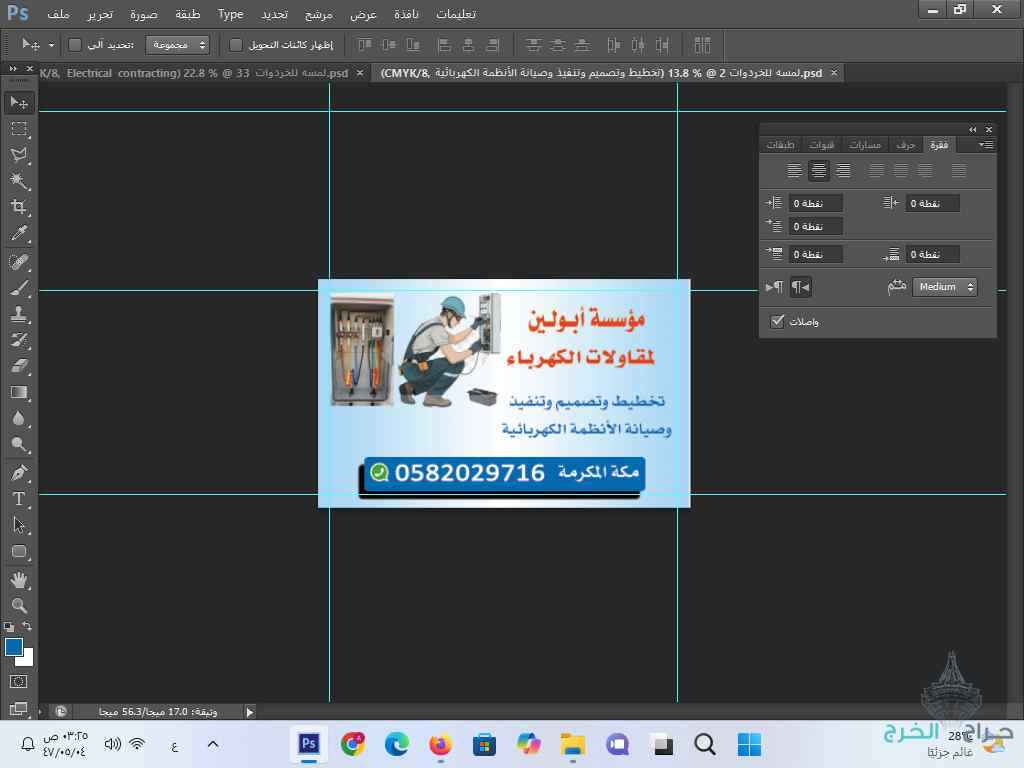Switch to the حرف character tab
1024x768 pixels.
coord(906,145)
